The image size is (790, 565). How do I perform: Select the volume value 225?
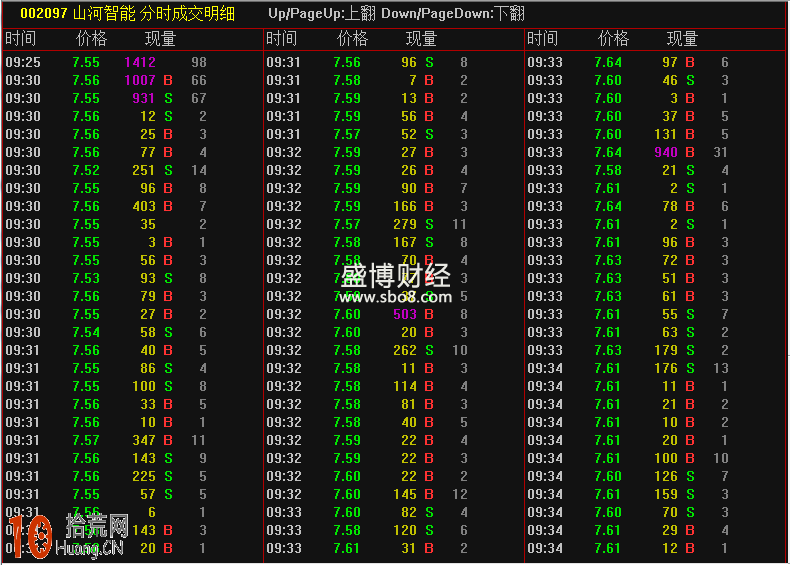pyautogui.click(x=144, y=476)
